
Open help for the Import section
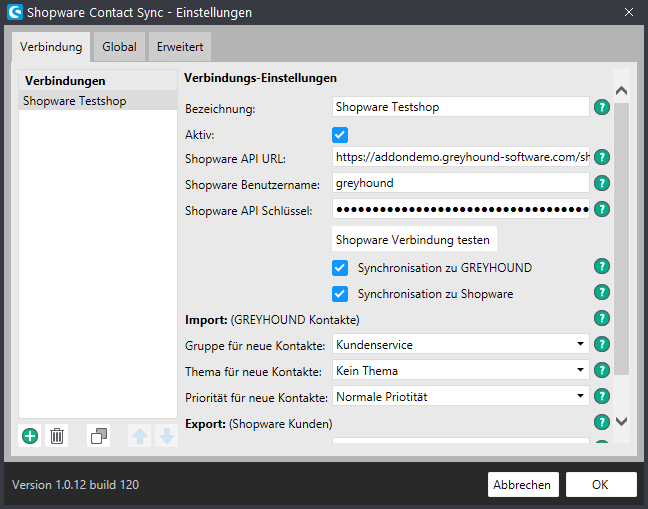pyautogui.click(x=602, y=318)
